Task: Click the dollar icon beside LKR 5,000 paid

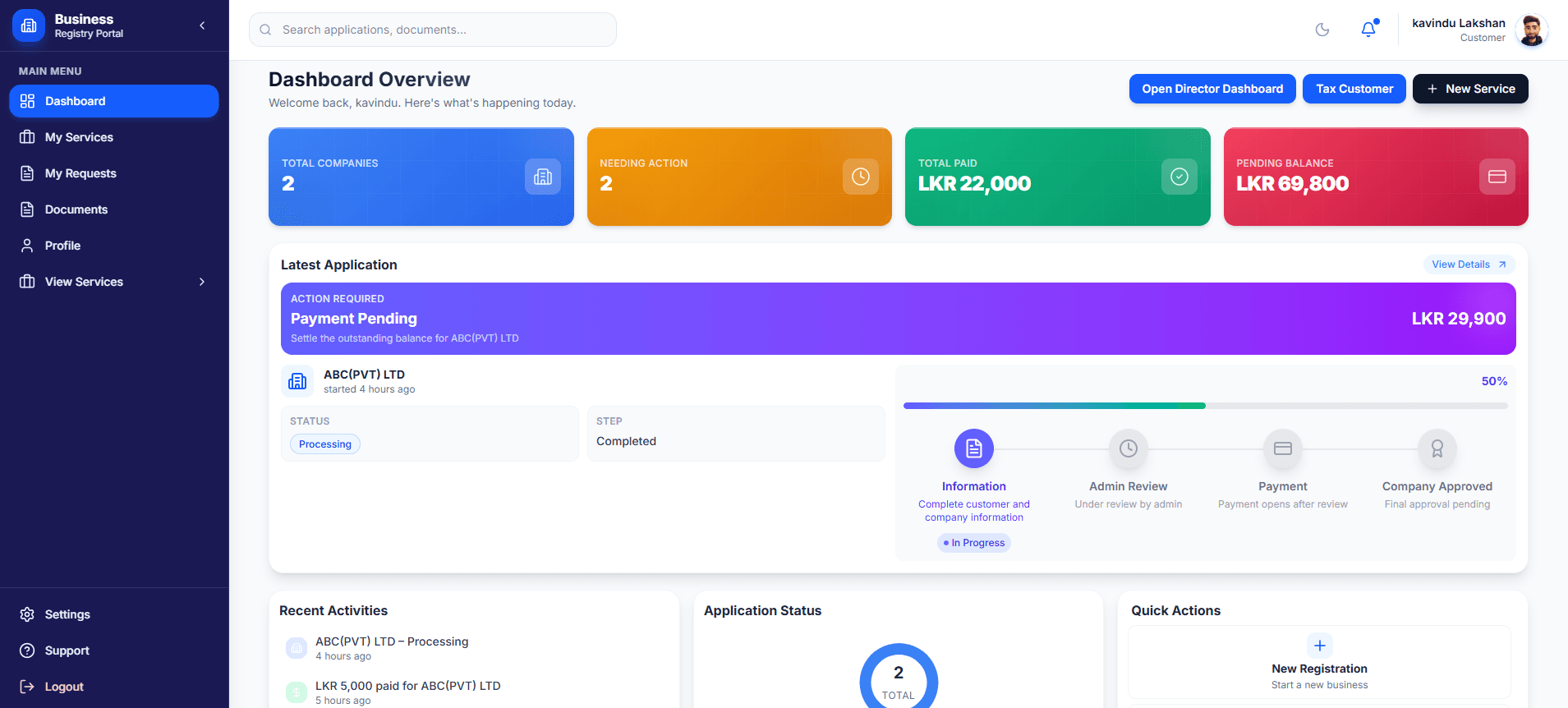Action: click(297, 692)
